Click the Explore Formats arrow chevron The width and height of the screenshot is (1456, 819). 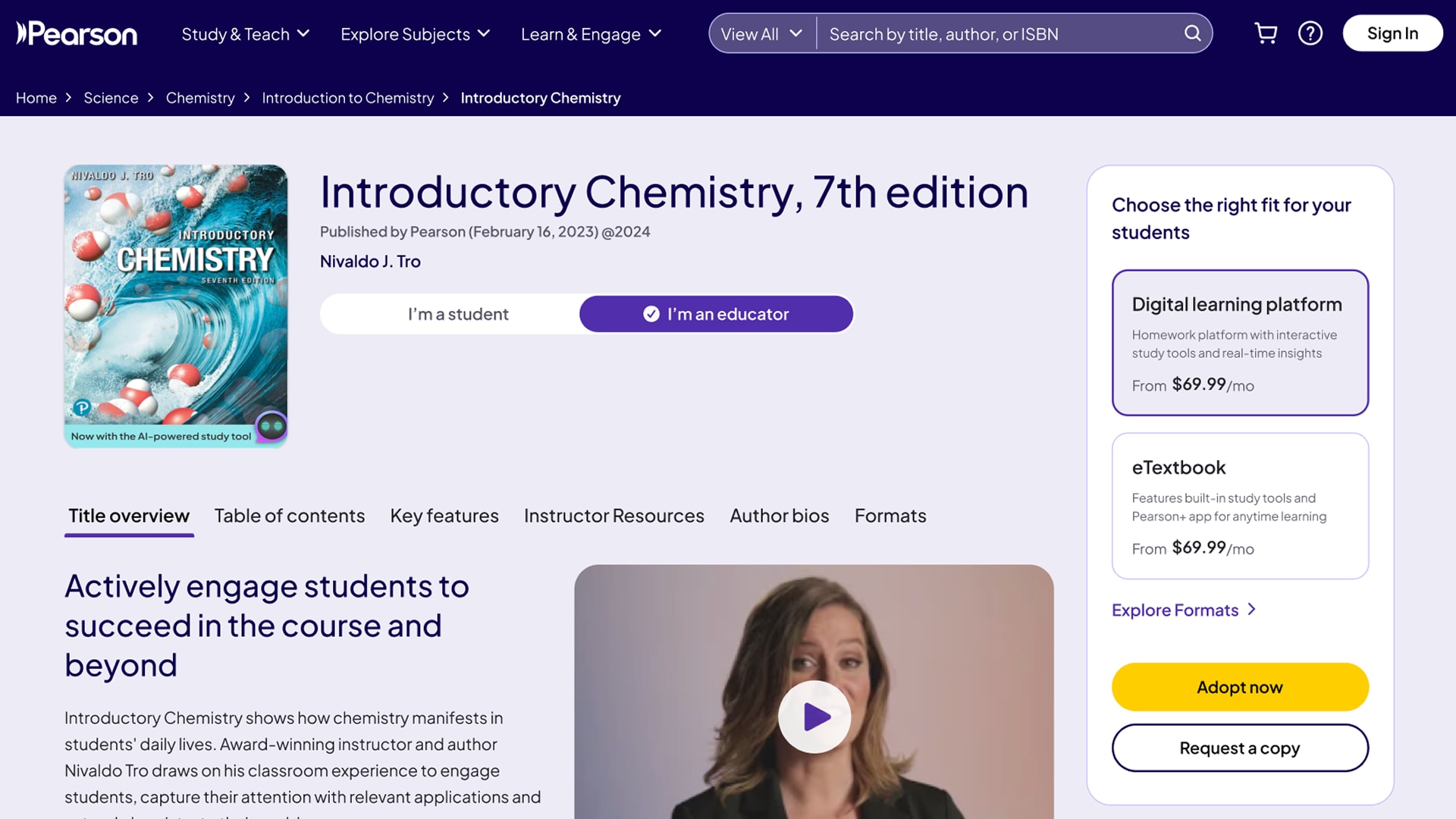point(1251,610)
